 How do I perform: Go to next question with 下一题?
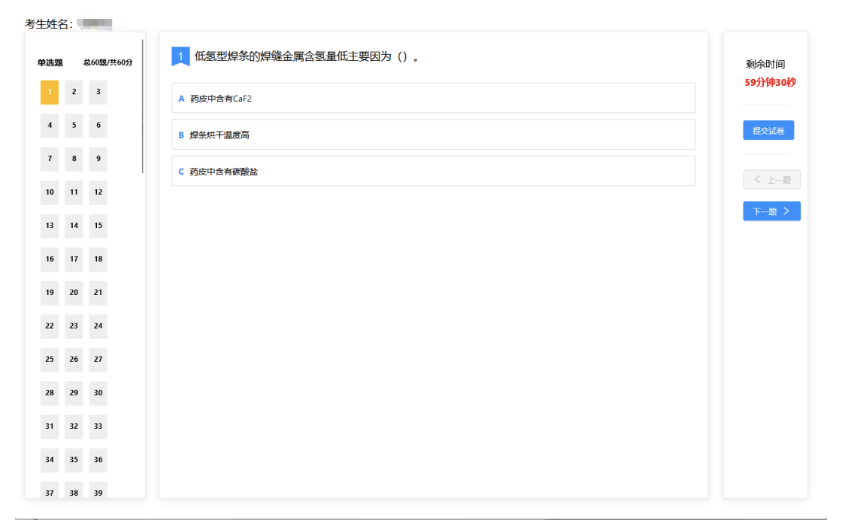[x=771, y=211]
